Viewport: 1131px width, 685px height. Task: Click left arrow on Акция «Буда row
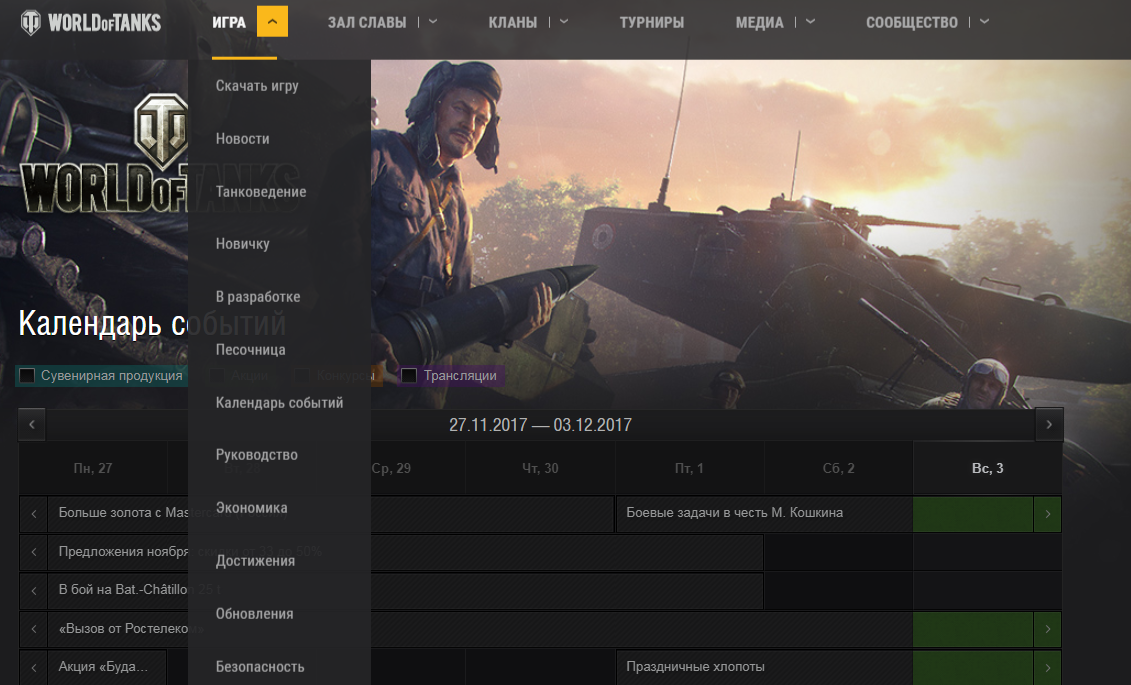[34, 668]
